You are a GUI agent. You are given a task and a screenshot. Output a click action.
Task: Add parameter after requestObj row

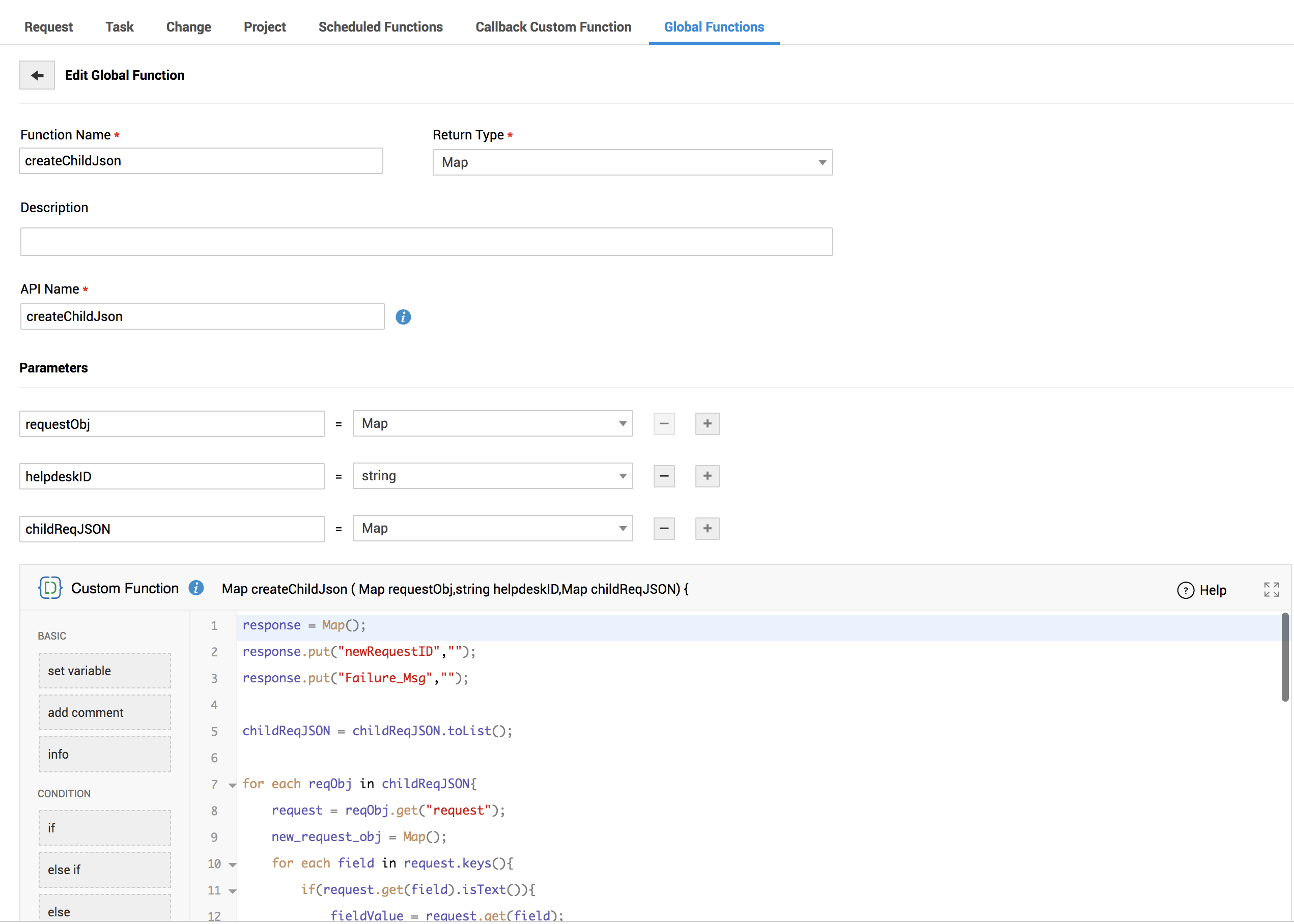click(707, 424)
